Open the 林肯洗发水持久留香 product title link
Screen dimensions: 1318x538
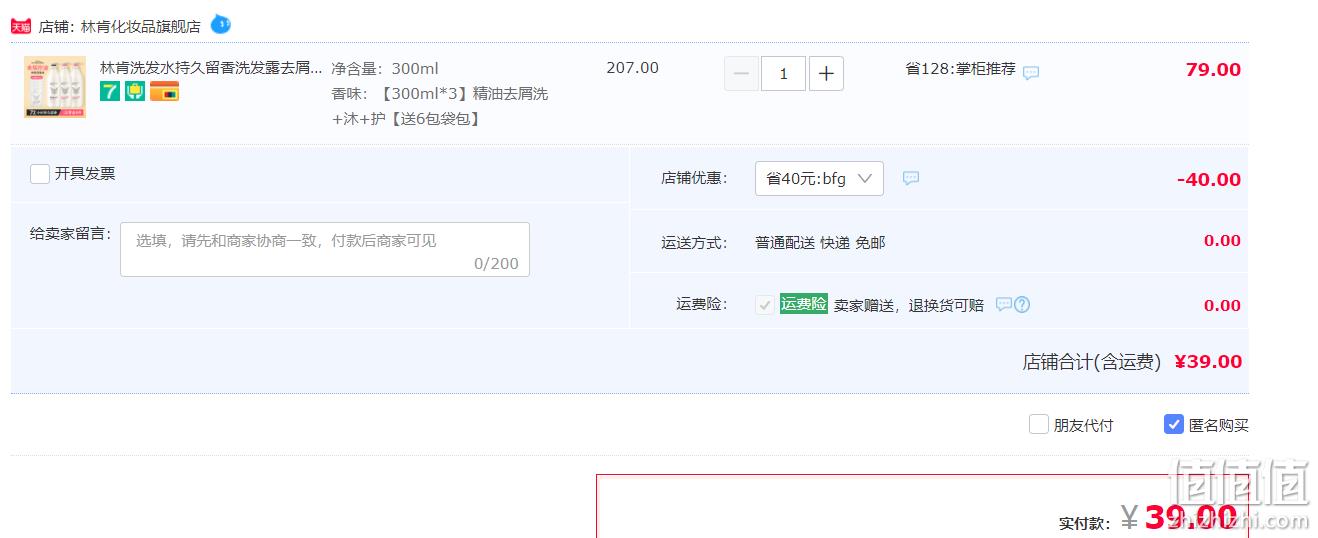[x=211, y=68]
